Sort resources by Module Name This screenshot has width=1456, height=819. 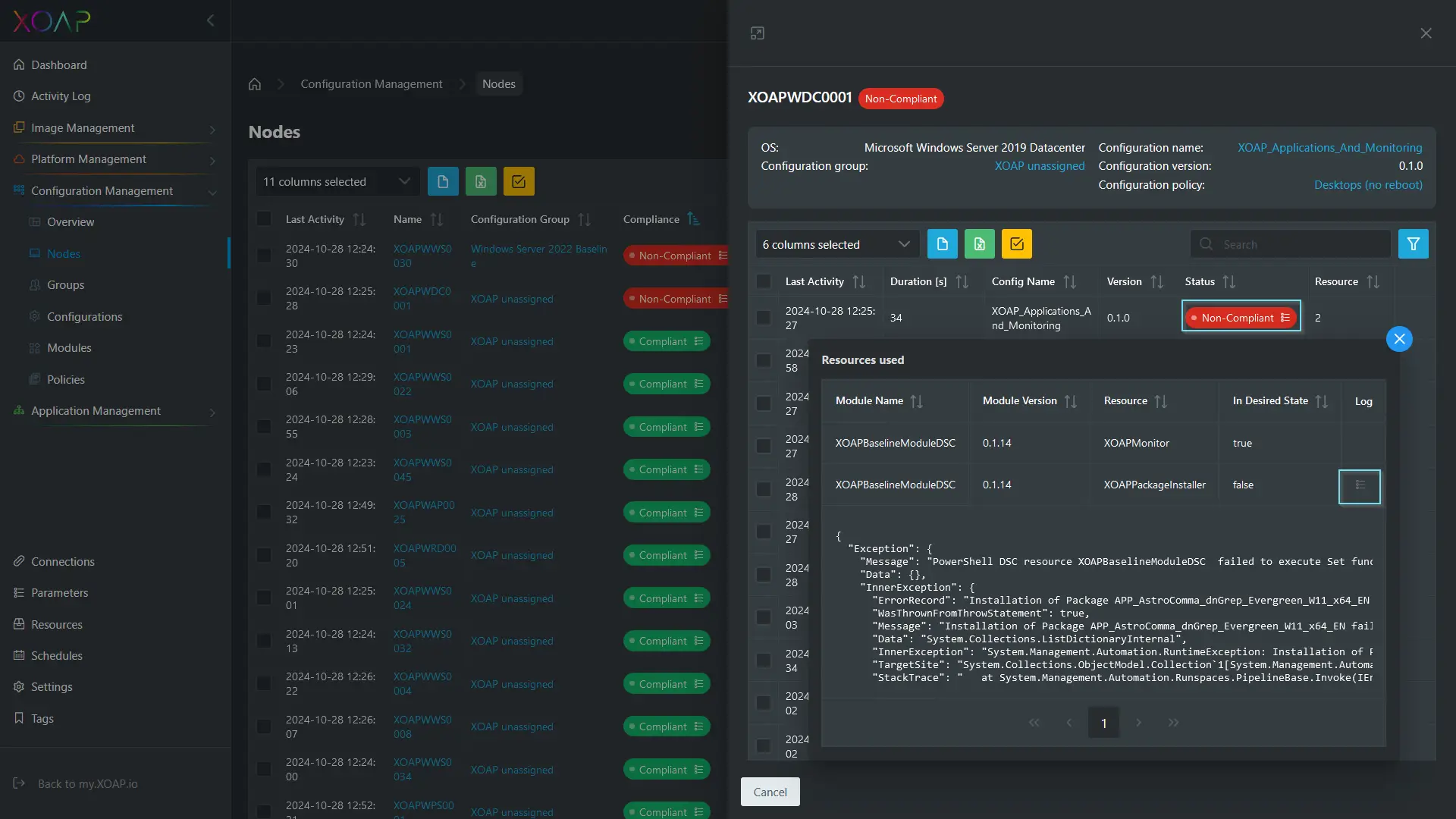[x=916, y=401]
